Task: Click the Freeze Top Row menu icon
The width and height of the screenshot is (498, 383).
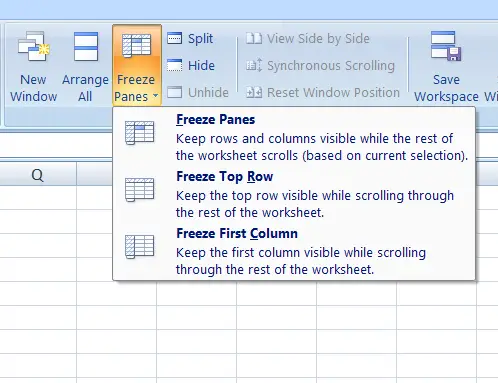Action: 139,190
